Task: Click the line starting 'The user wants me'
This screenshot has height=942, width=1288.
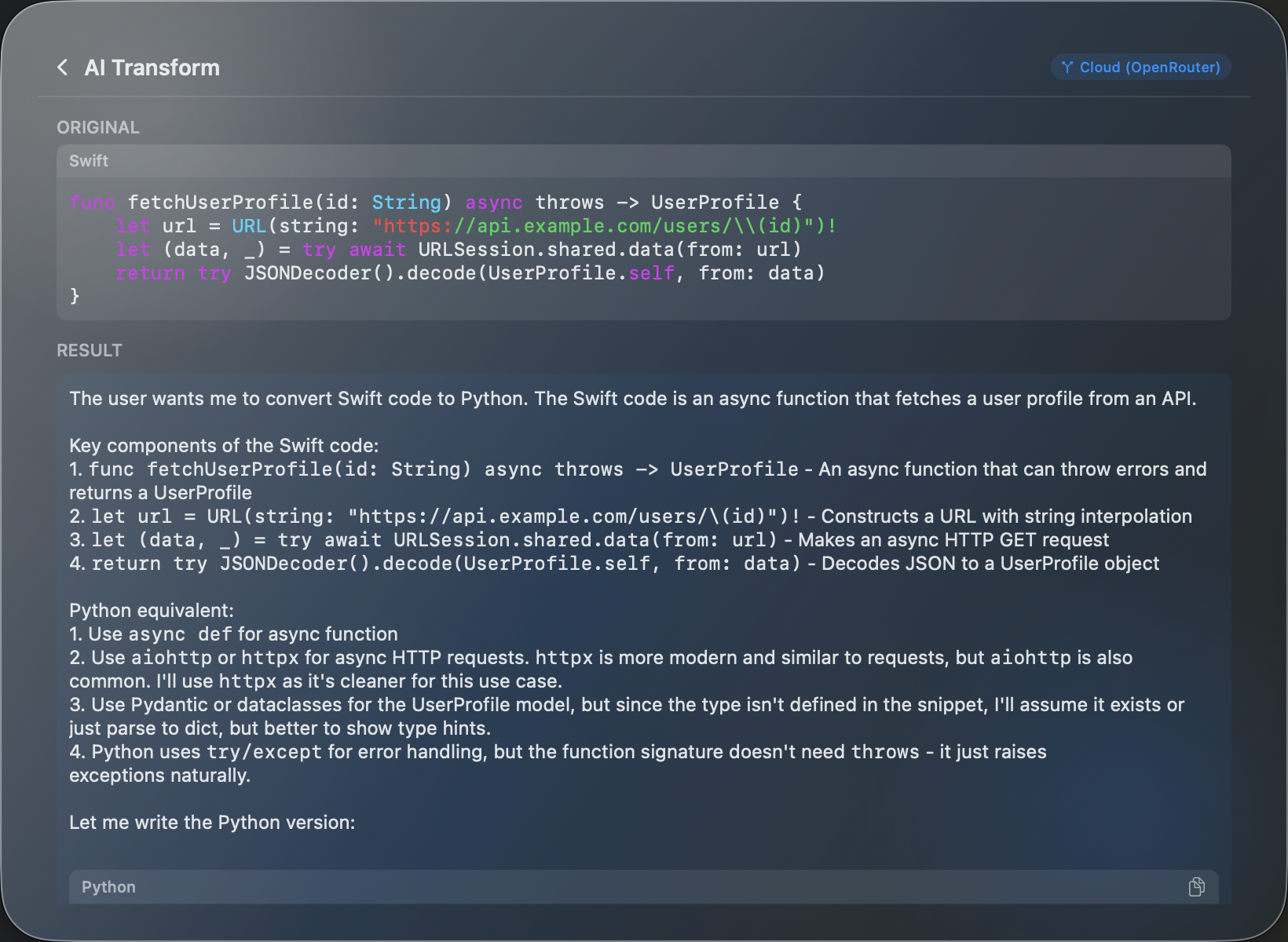Action: [633, 399]
